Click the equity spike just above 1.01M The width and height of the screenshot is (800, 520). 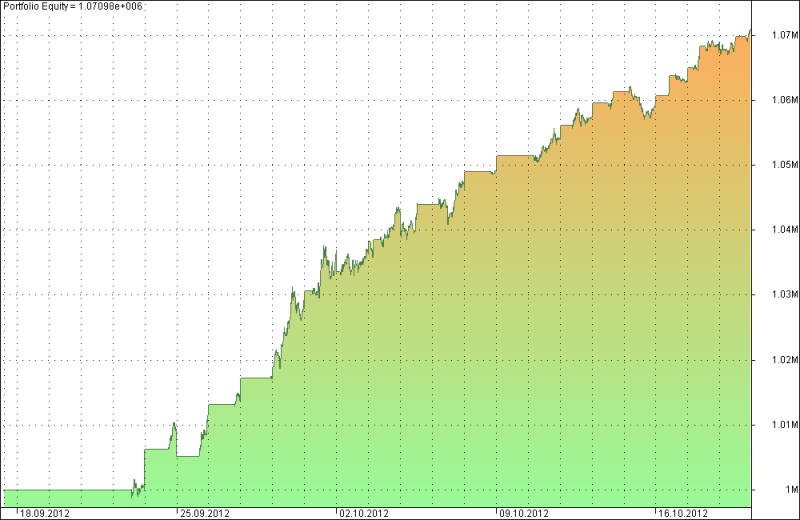point(174,425)
